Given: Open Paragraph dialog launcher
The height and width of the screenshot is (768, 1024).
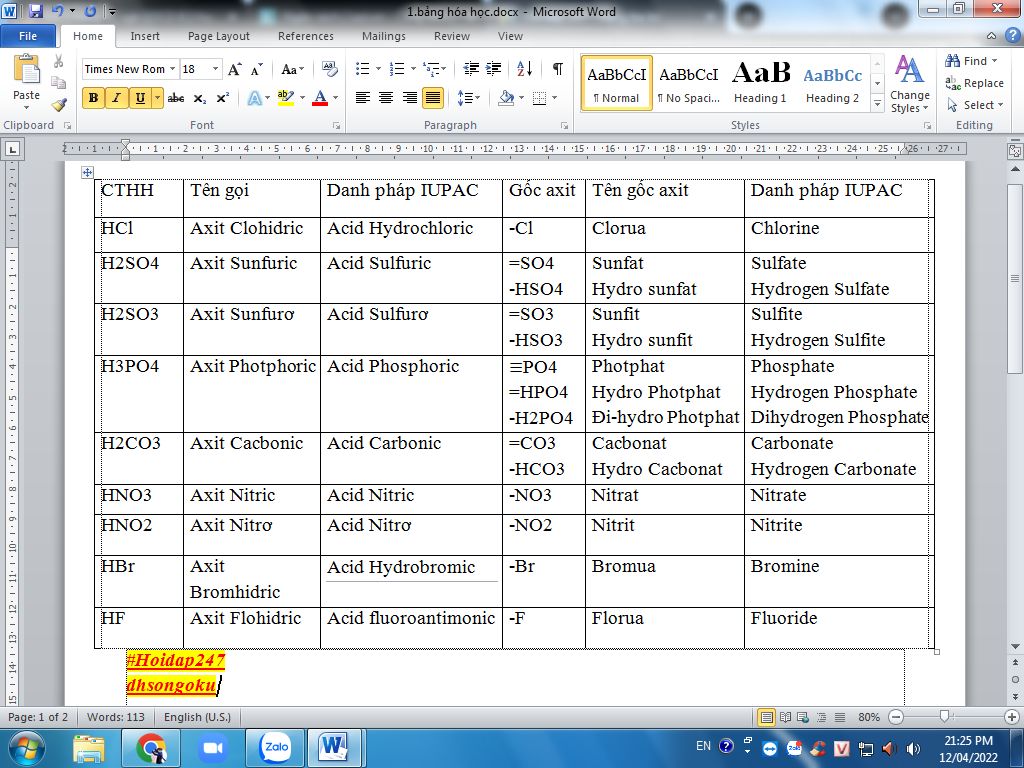Looking at the screenshot, I should pos(564,125).
